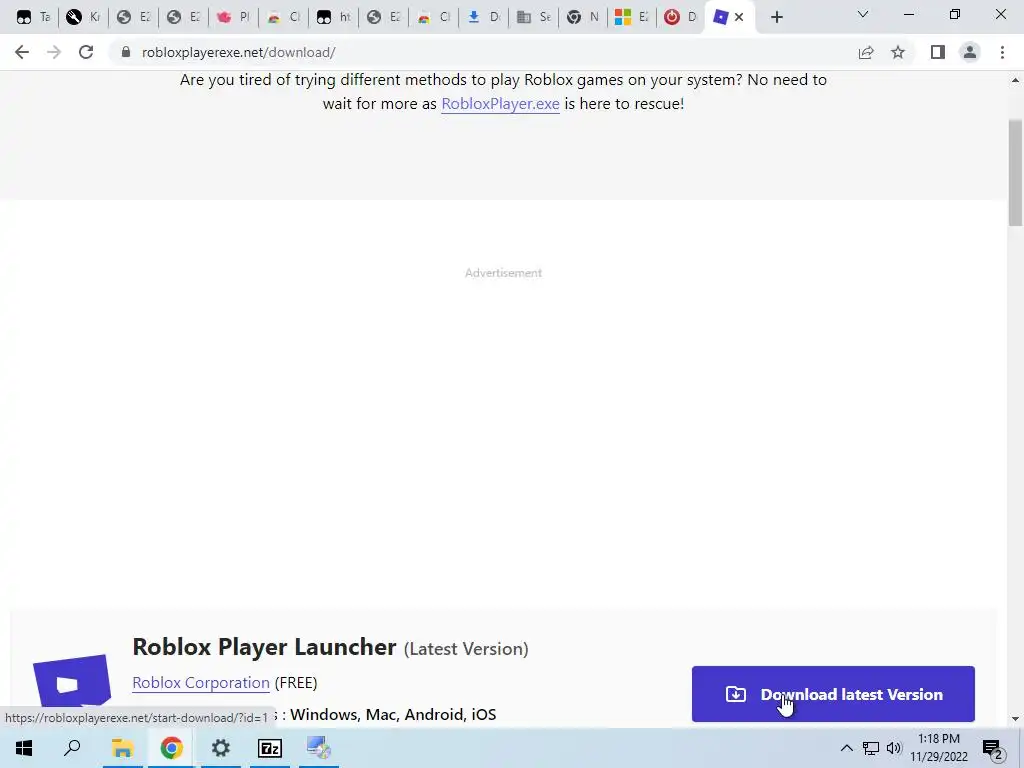View site info via lock icon
Screen dimensions: 1024x768
coord(125,52)
